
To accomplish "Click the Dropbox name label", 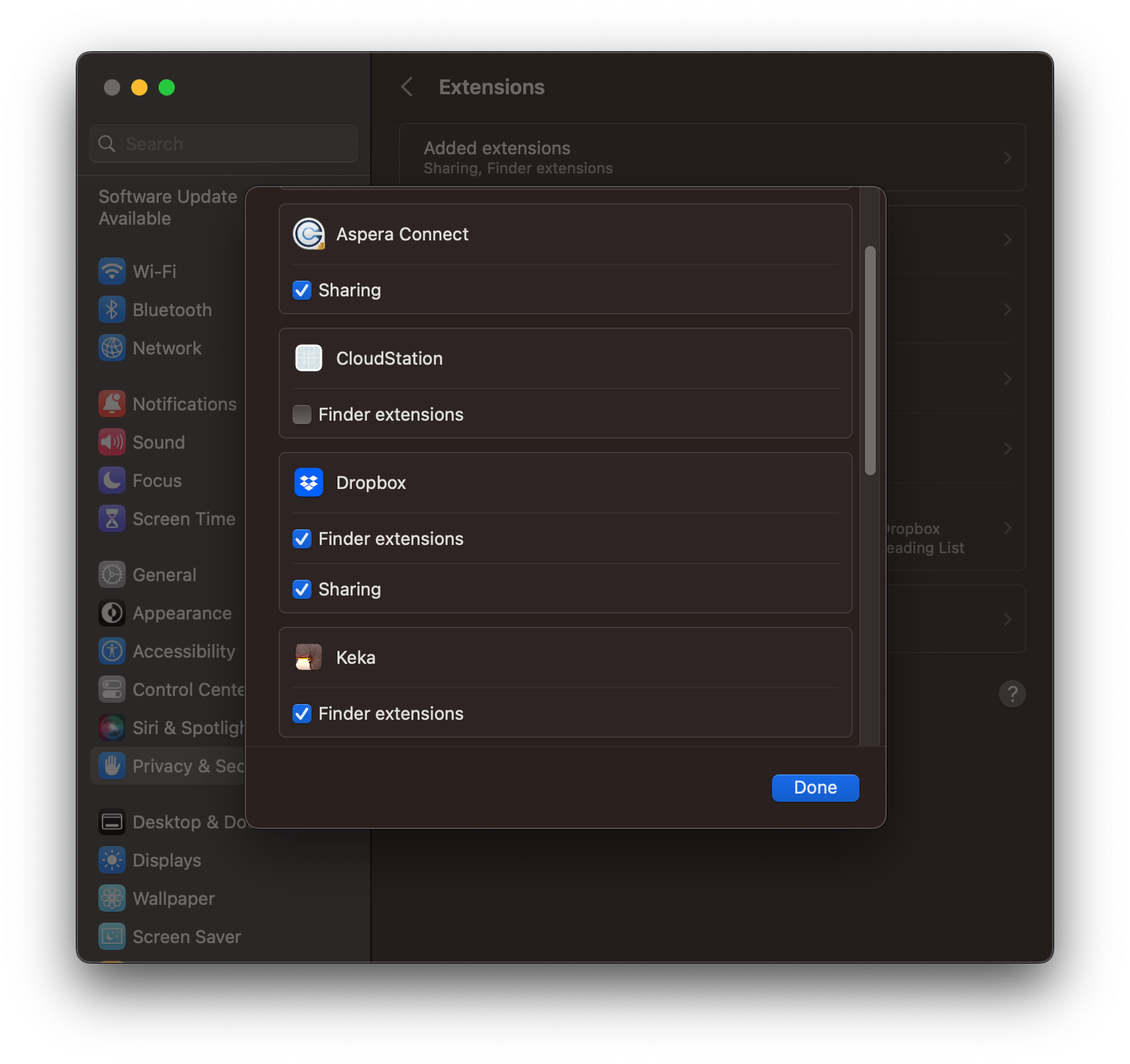I will pos(371,483).
